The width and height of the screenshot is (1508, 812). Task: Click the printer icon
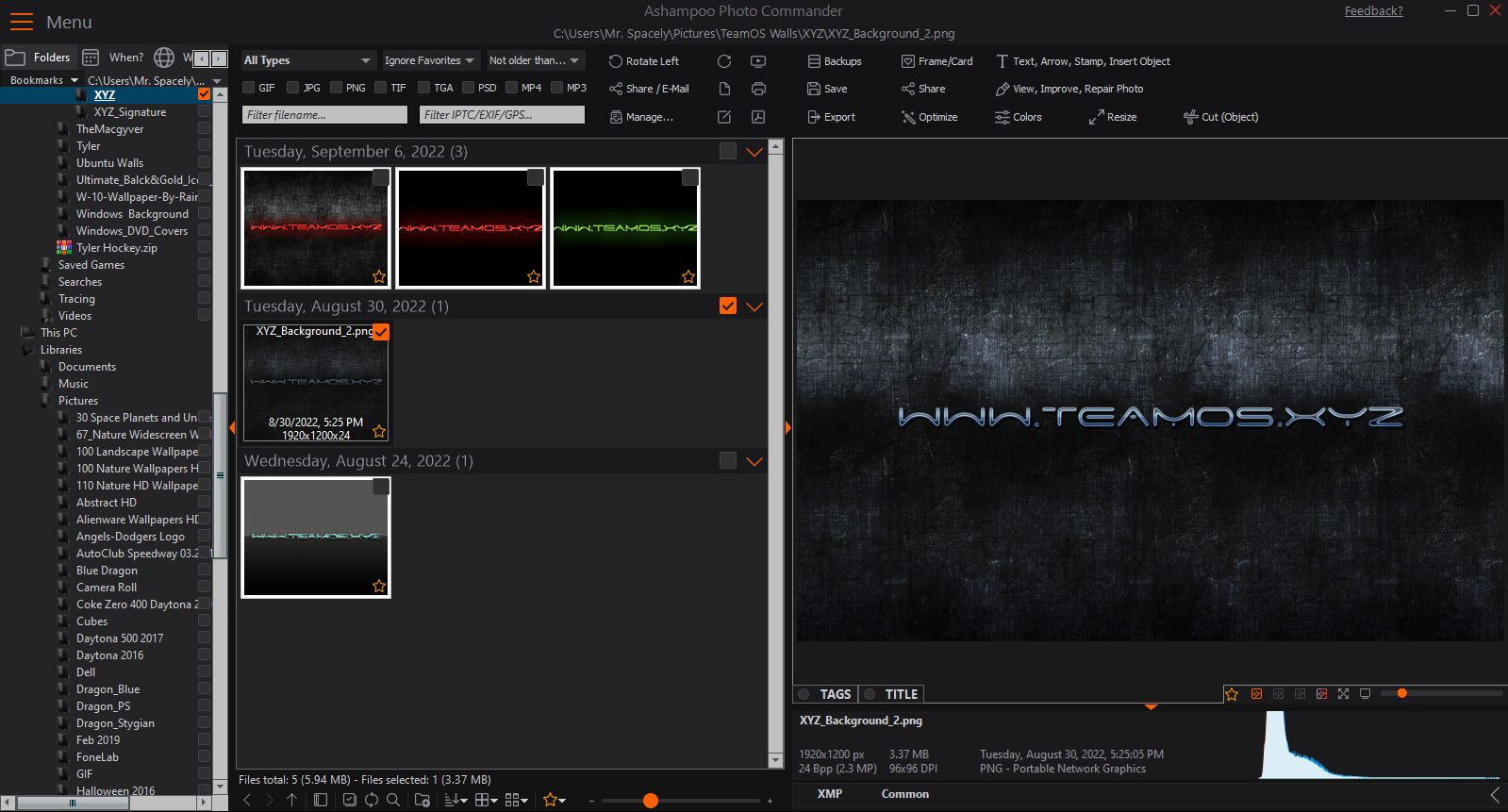[x=758, y=89]
